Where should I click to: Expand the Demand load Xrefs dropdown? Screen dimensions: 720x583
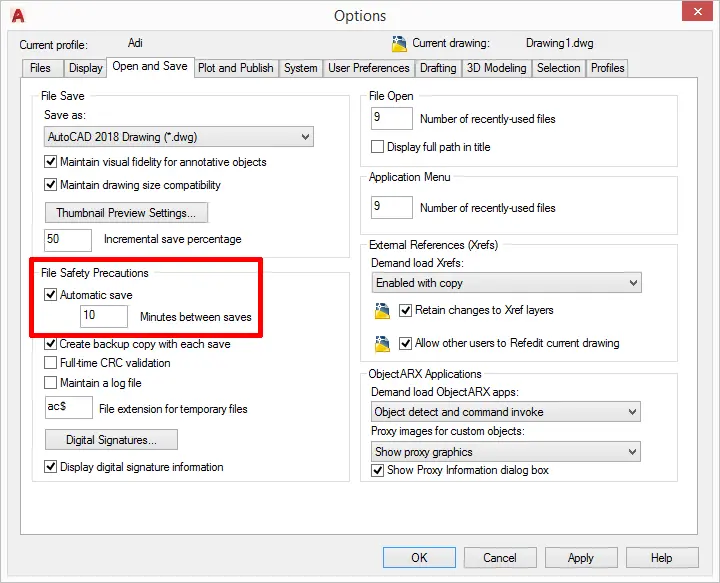505,283
